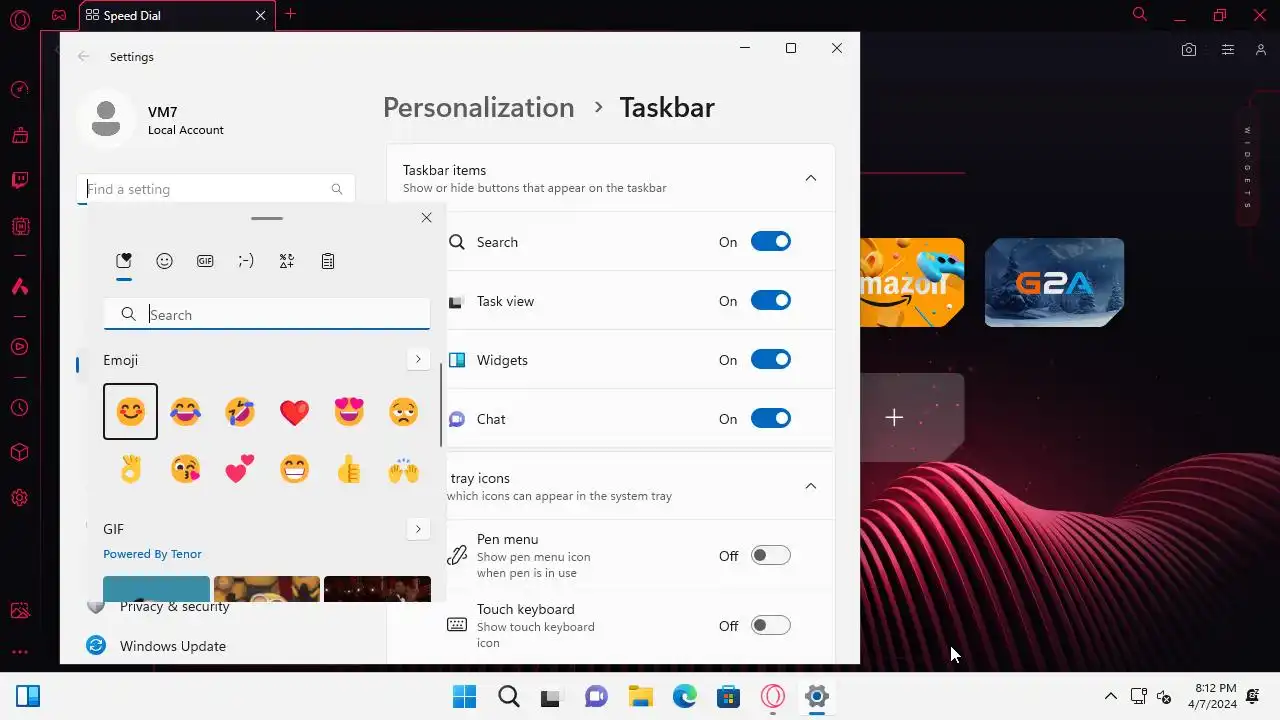Click the emoji picker Search field
The image size is (1280, 720).
tap(267, 314)
